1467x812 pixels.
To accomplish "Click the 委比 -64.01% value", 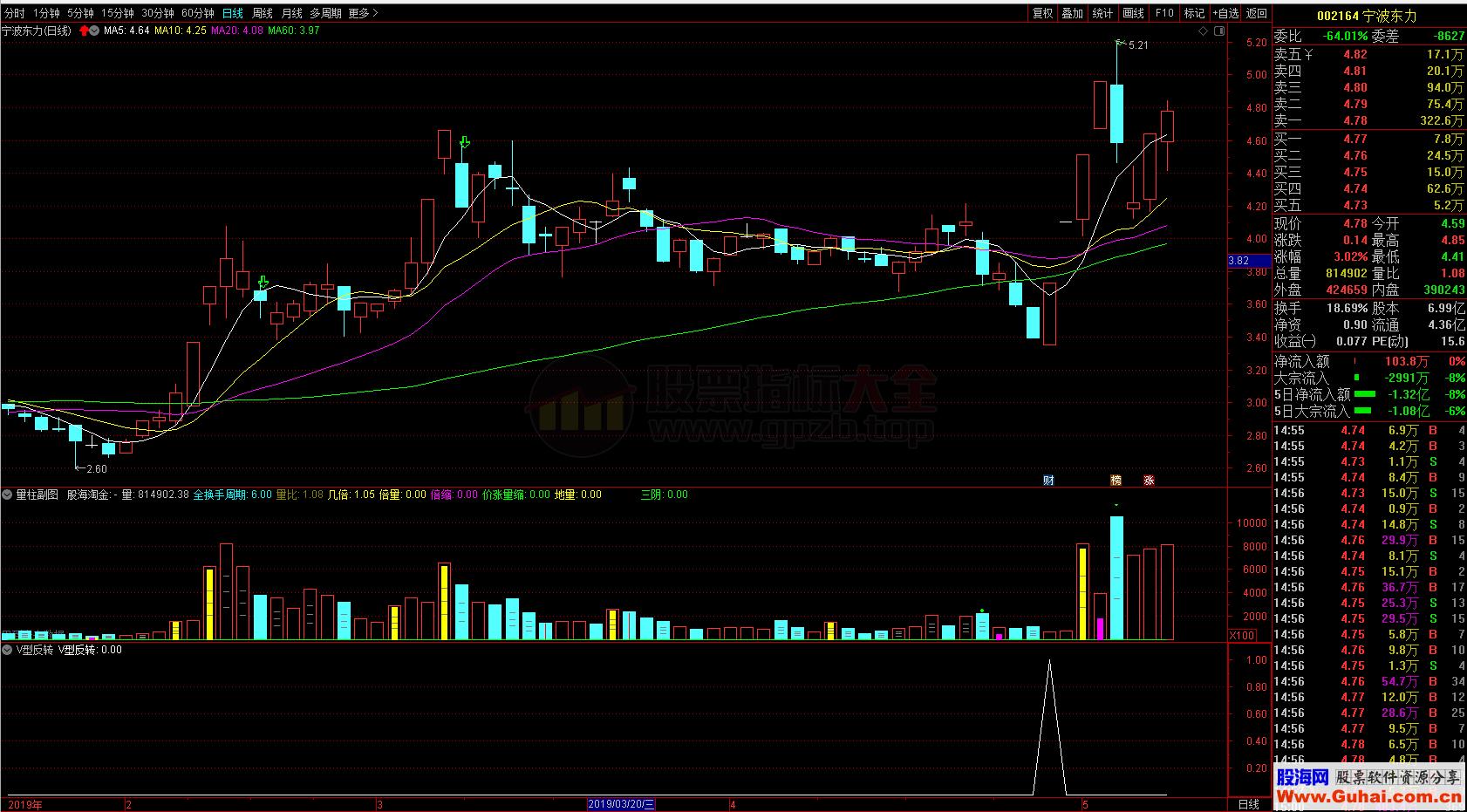I will [1343, 36].
